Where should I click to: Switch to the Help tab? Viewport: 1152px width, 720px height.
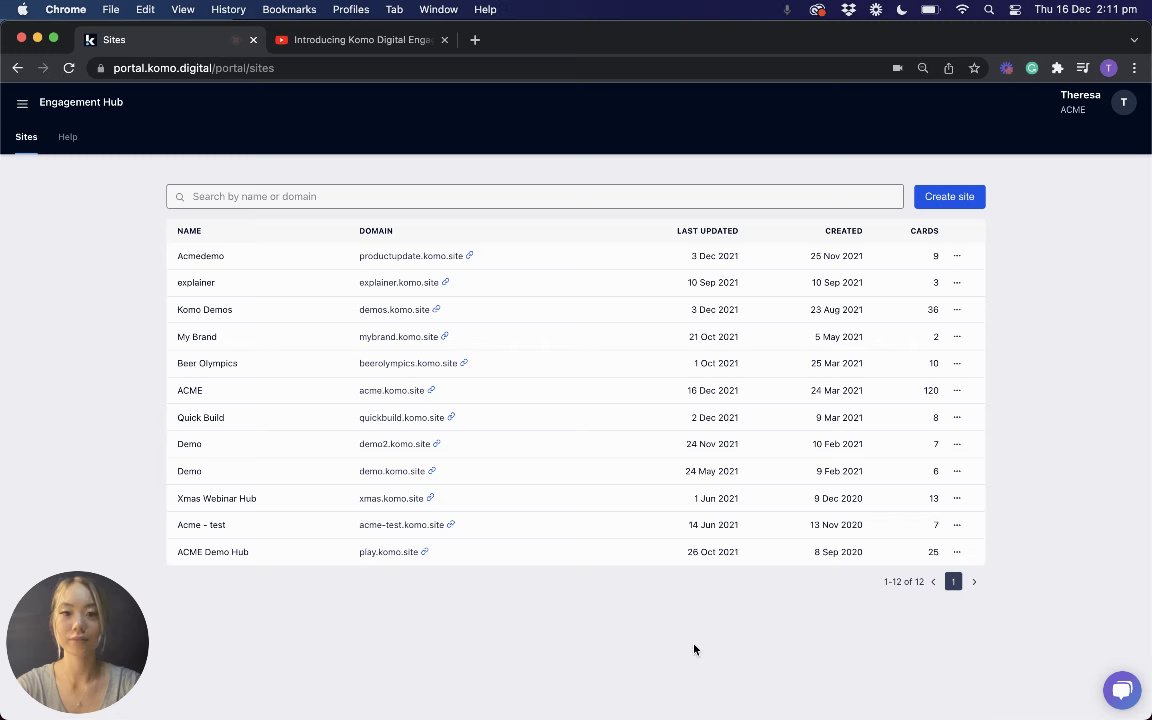(67, 137)
